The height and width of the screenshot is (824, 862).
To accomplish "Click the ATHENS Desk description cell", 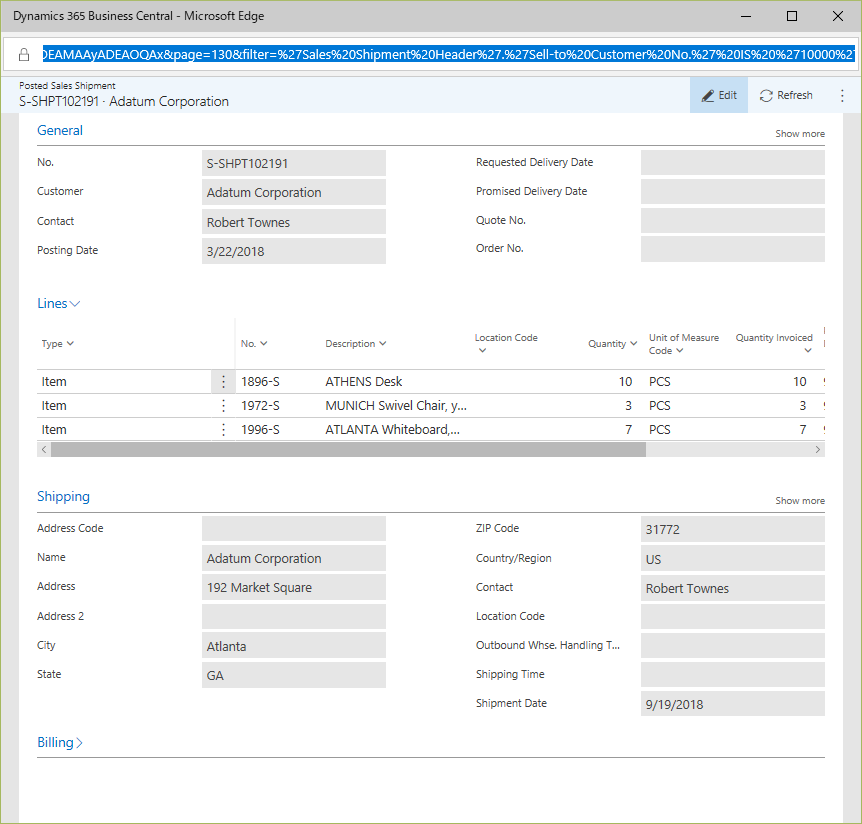I will 363,381.
